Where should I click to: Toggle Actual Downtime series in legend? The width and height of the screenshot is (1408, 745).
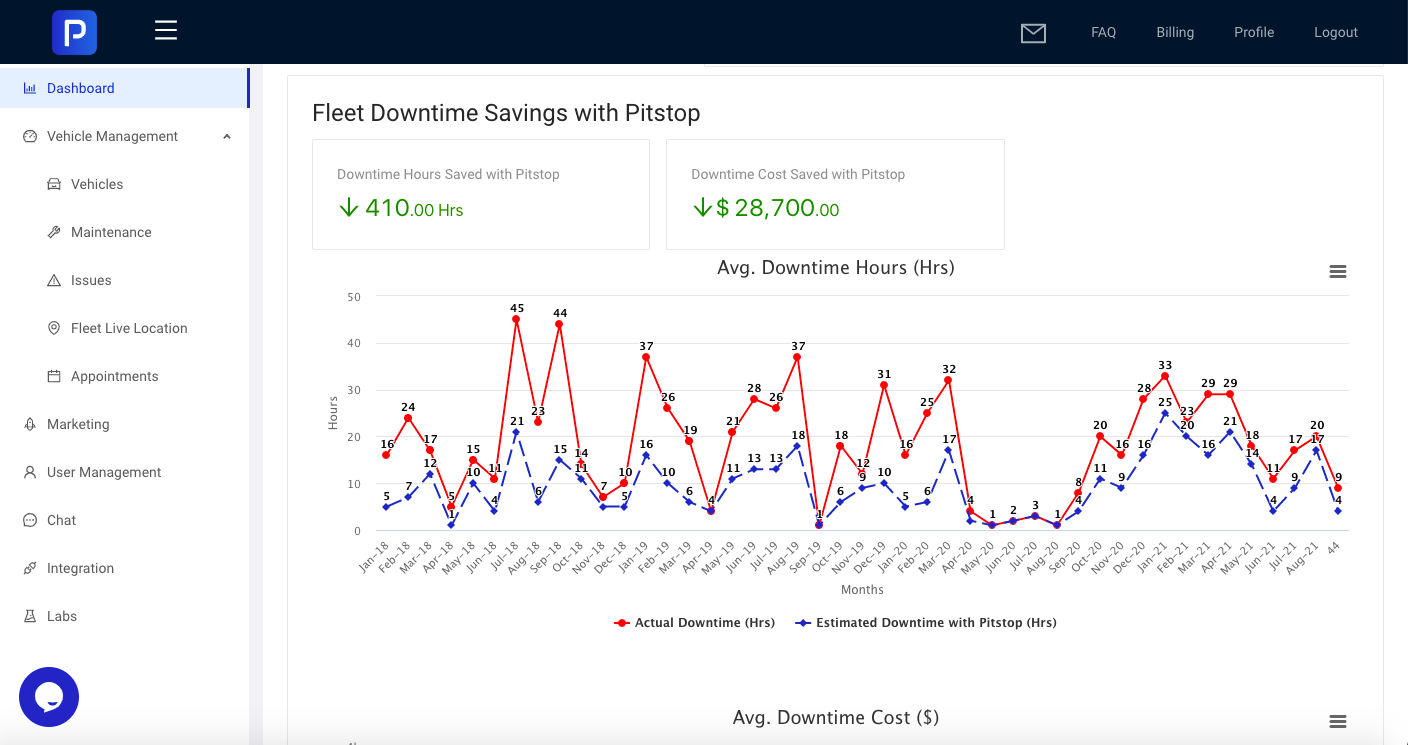[694, 622]
